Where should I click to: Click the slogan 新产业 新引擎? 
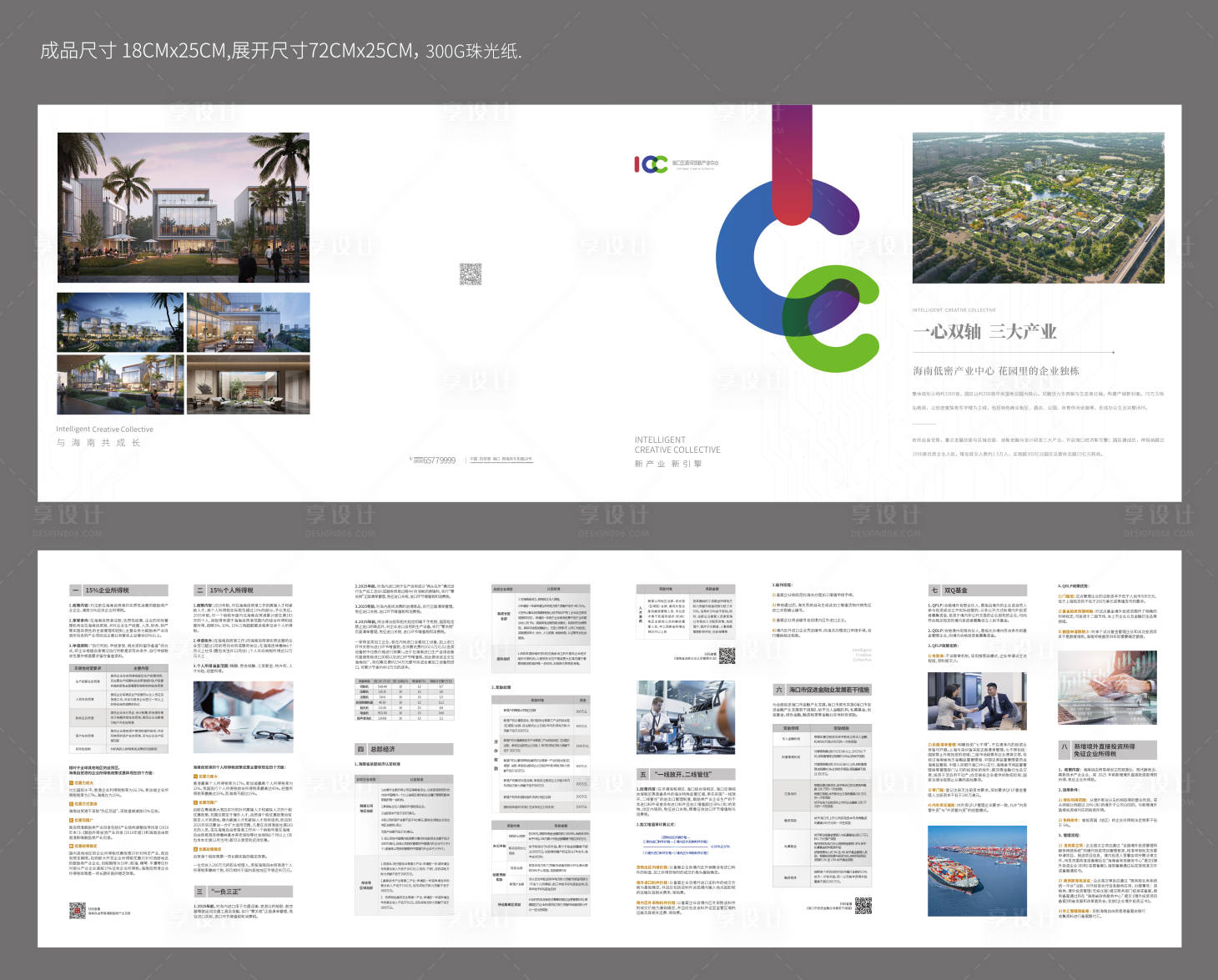(x=668, y=464)
